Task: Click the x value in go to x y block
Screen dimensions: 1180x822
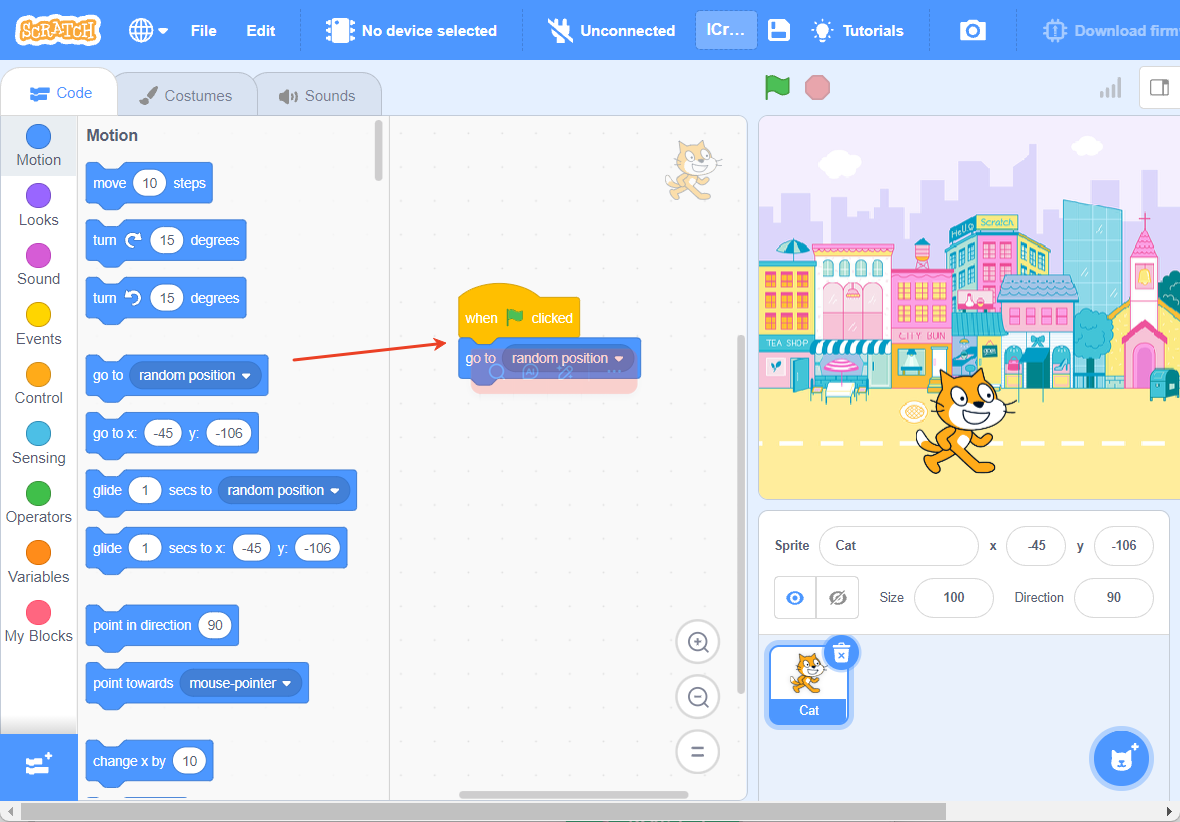Action: click(163, 434)
